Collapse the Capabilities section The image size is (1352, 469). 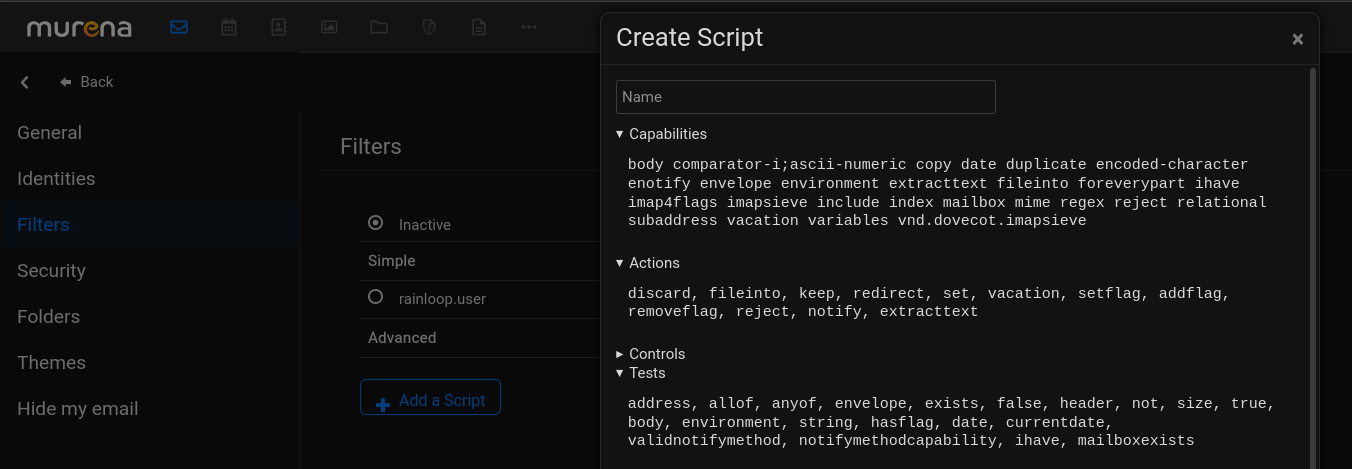(x=662, y=134)
